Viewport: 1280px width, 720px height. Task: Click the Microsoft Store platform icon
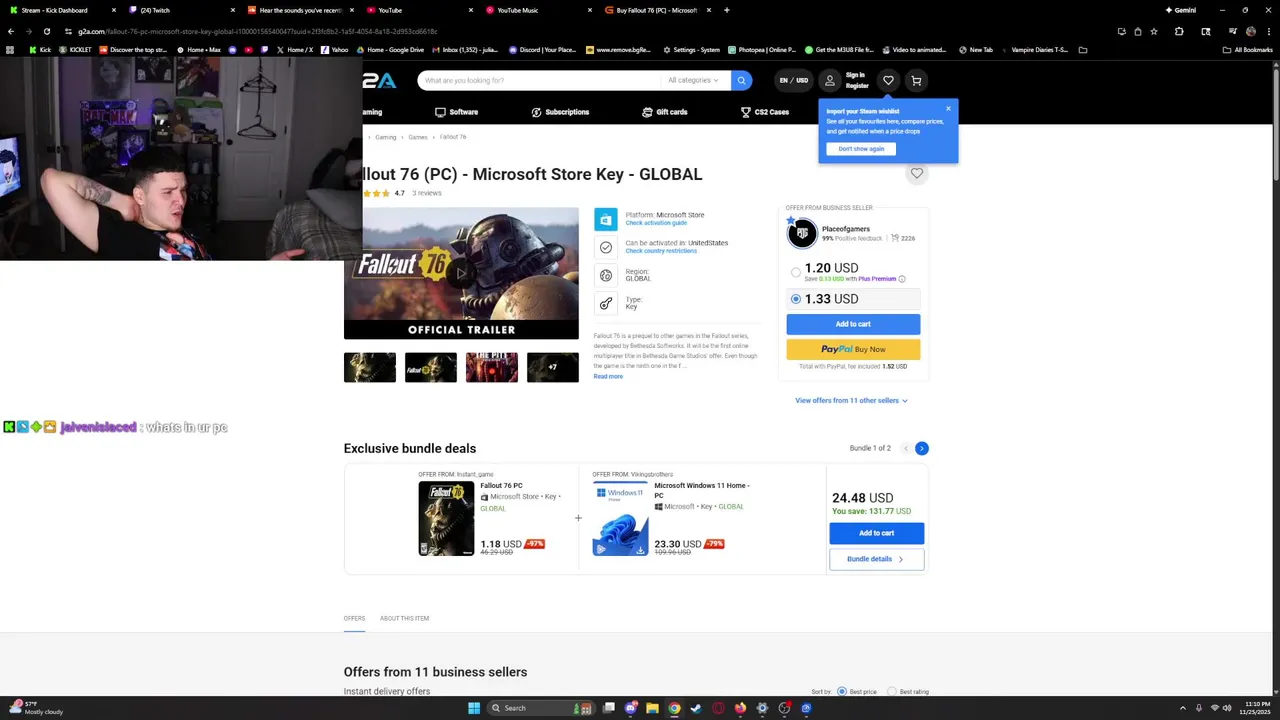click(605, 219)
